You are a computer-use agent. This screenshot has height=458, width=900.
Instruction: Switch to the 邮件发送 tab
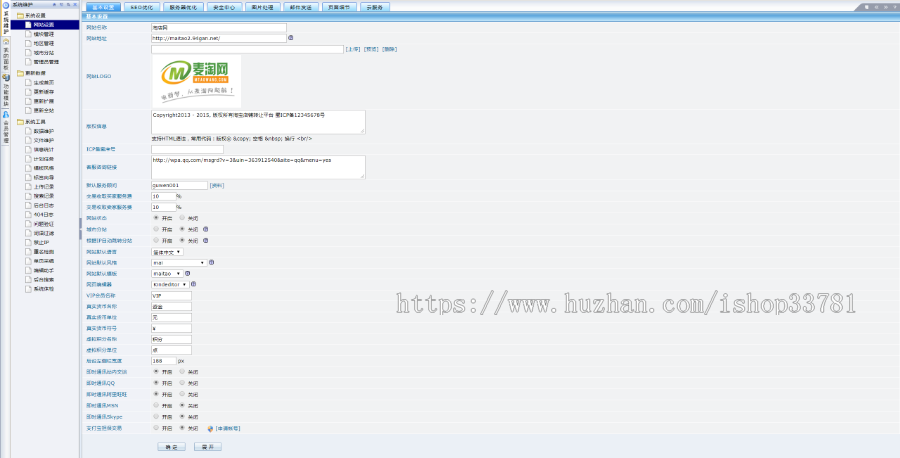(x=301, y=7)
